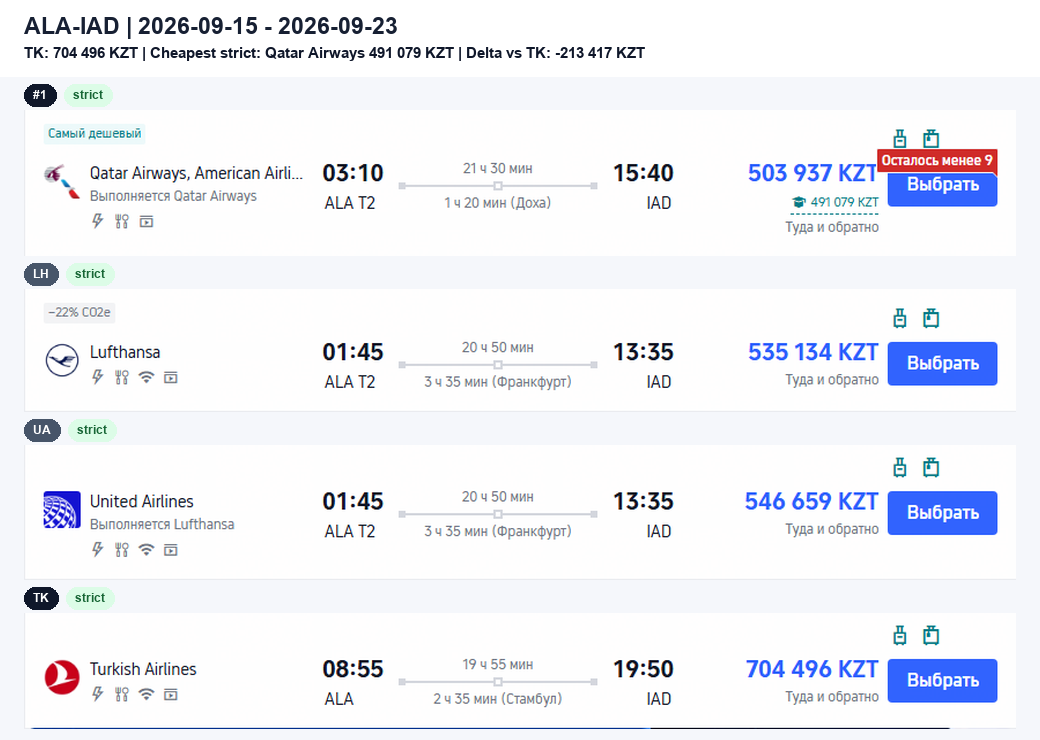Click the Доха layover marker on route line
1040x740 pixels.
497,186
